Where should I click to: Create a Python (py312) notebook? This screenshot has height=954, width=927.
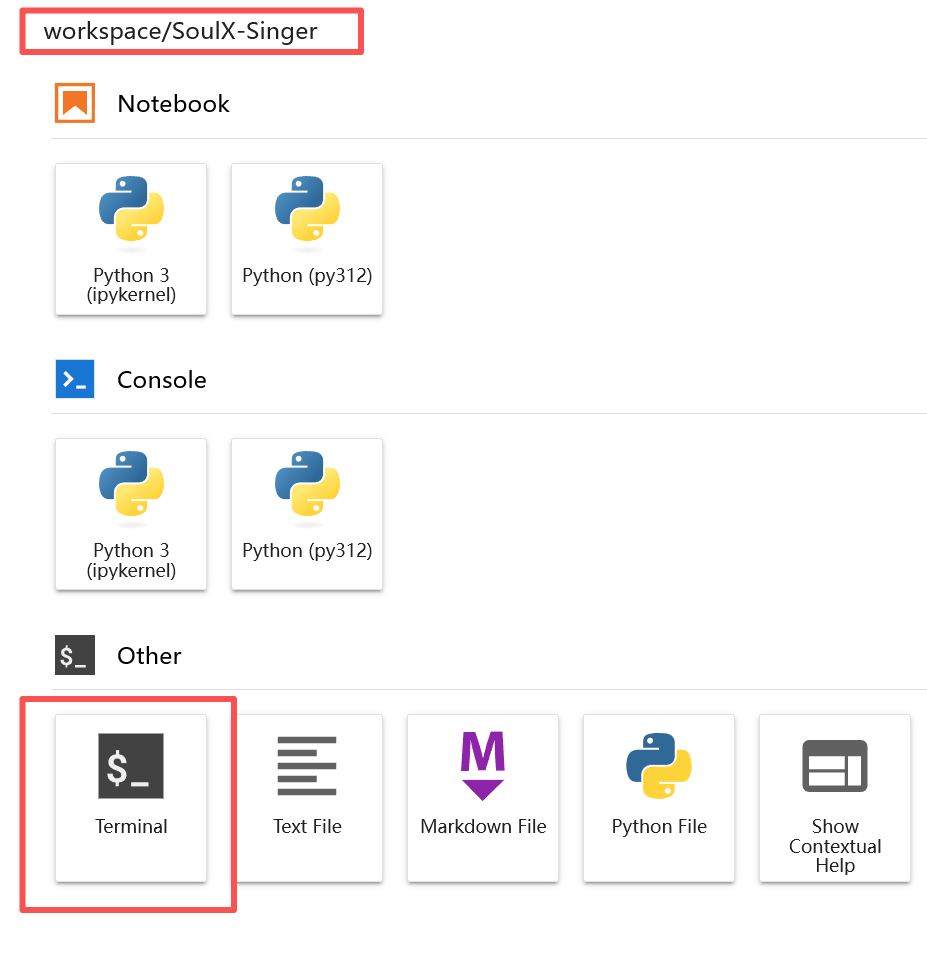[307, 239]
